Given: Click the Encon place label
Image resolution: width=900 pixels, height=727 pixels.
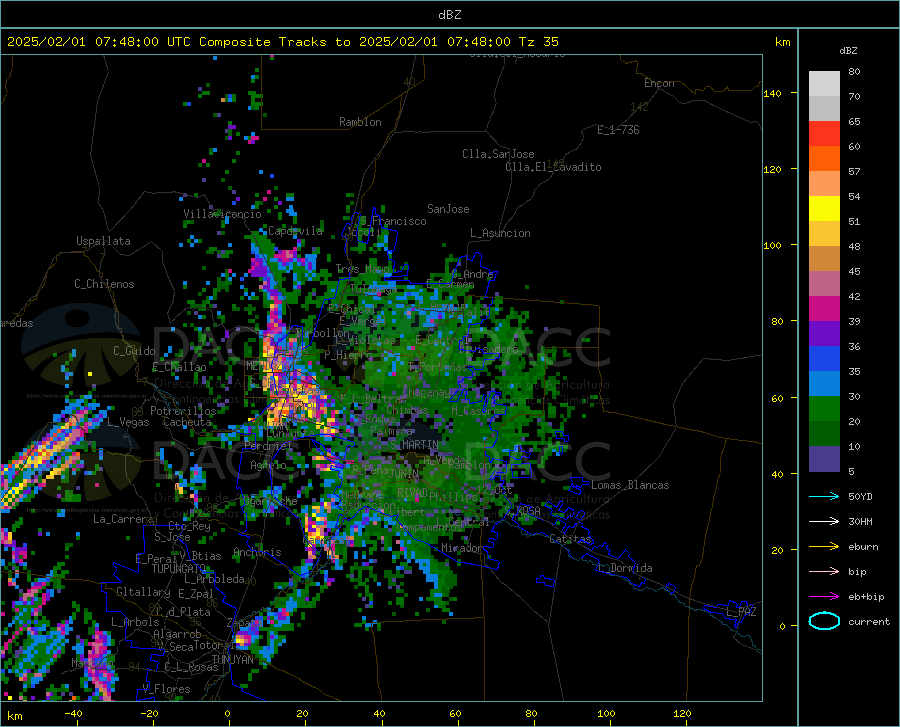Looking at the screenshot, I should coord(659,83).
